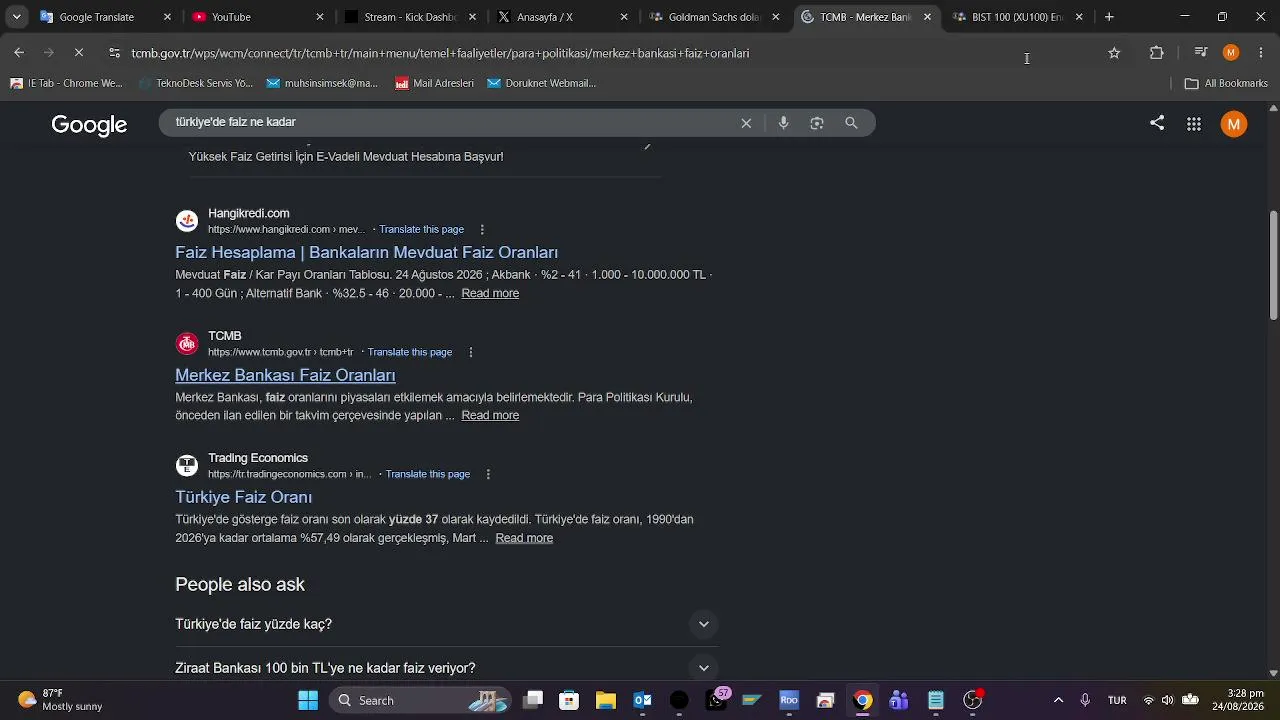Close the Google Translate tab
The width and height of the screenshot is (1280, 720).
(167, 17)
